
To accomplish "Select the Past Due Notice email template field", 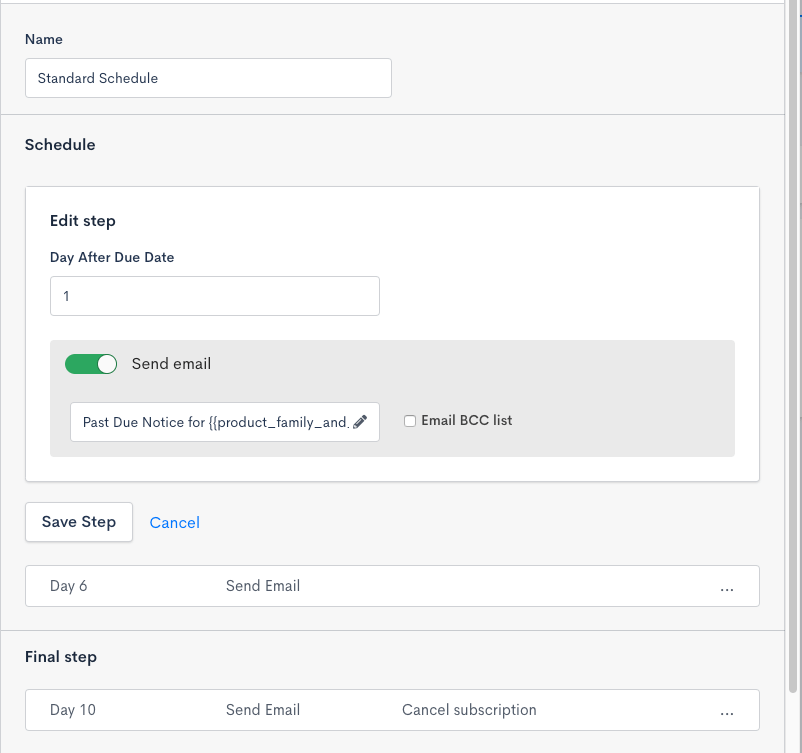I will tap(215, 422).
